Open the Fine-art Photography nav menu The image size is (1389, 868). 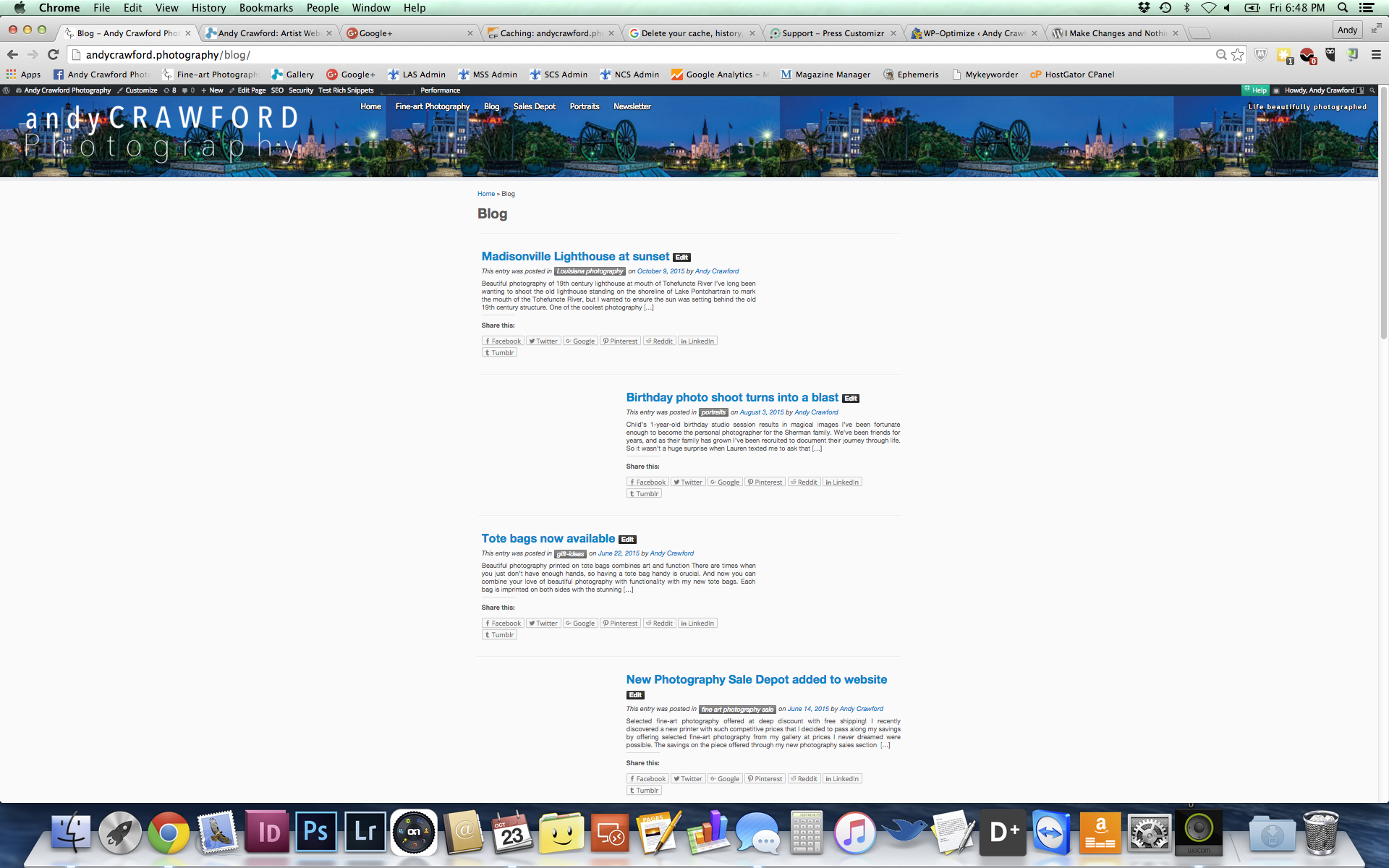432,106
